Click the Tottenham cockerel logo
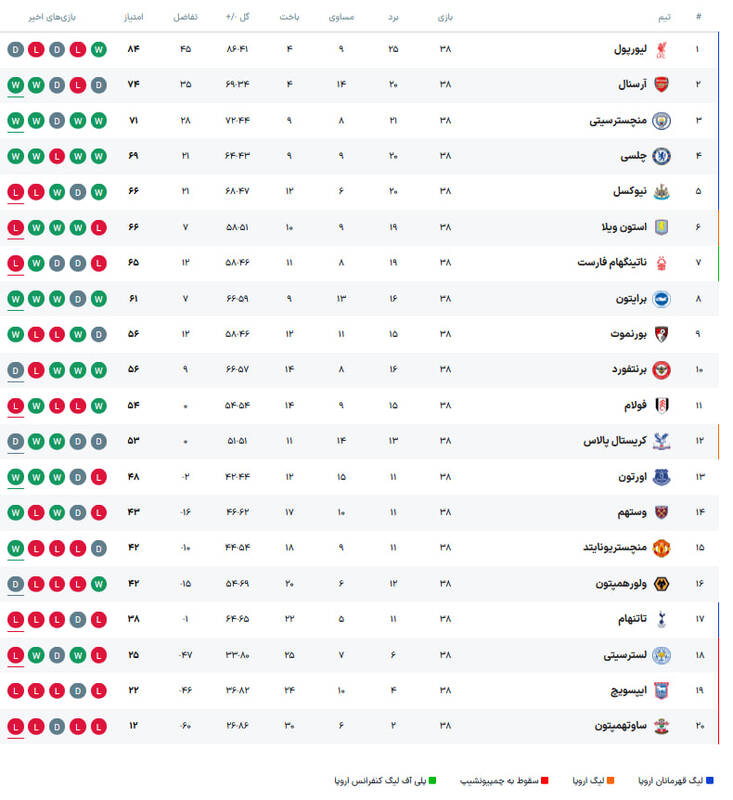 [661, 619]
